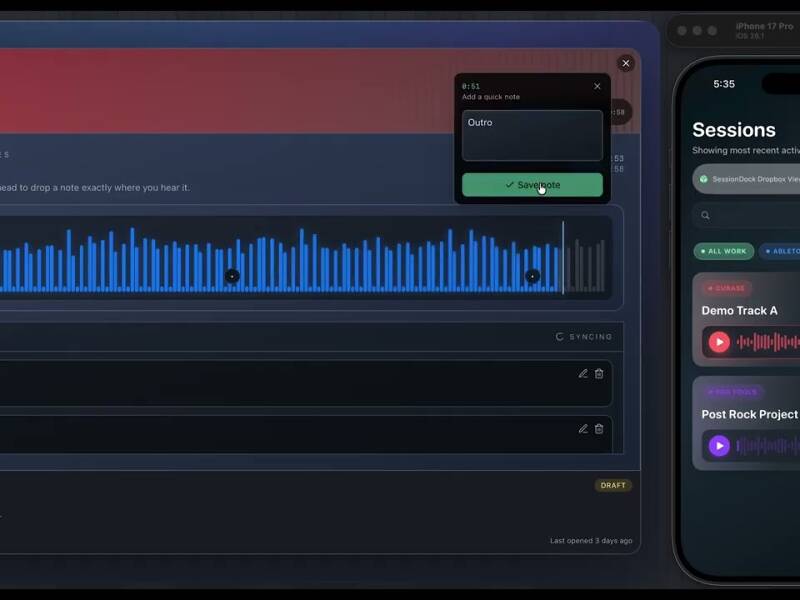The width and height of the screenshot is (800, 600).
Task: Select the middle note marker on the waveform
Action: [x=232, y=276]
